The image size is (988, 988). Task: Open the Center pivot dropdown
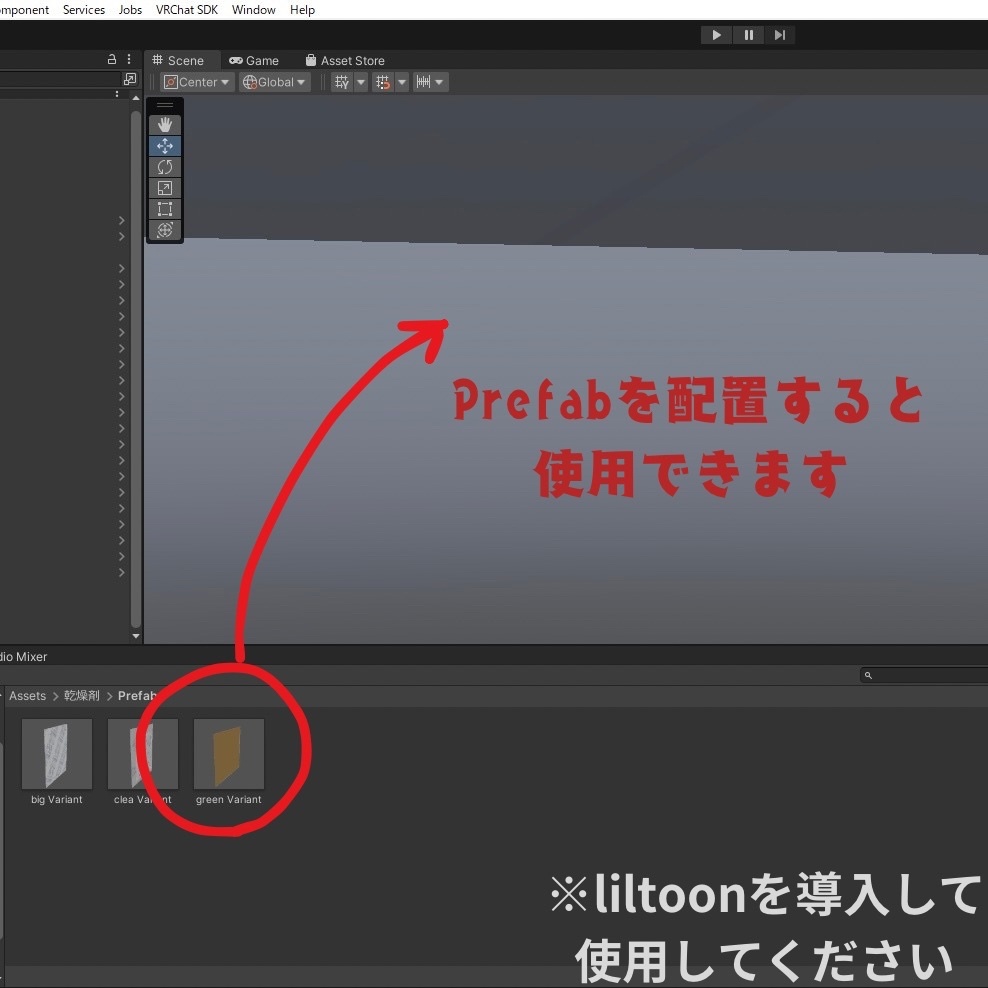197,82
